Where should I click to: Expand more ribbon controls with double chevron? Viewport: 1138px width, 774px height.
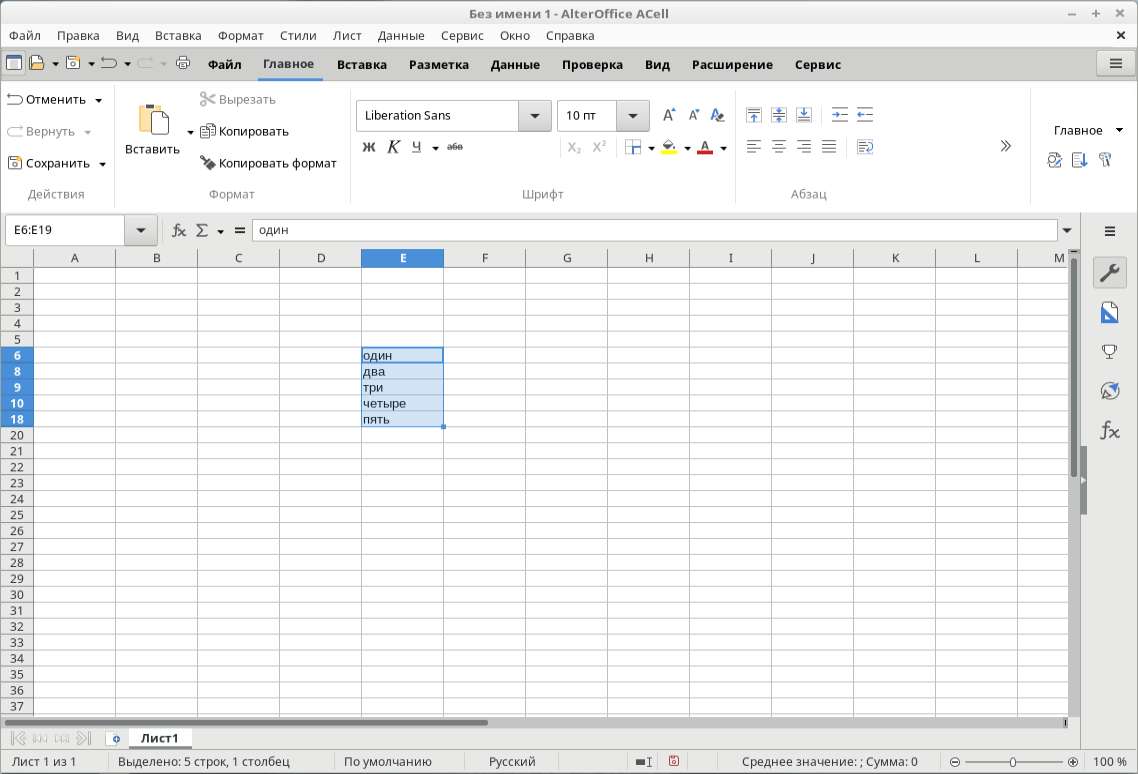1005,146
